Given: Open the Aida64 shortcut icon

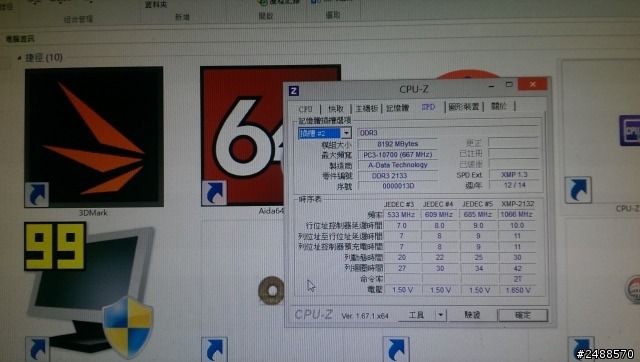Looking at the screenshot, I should pos(242,135).
